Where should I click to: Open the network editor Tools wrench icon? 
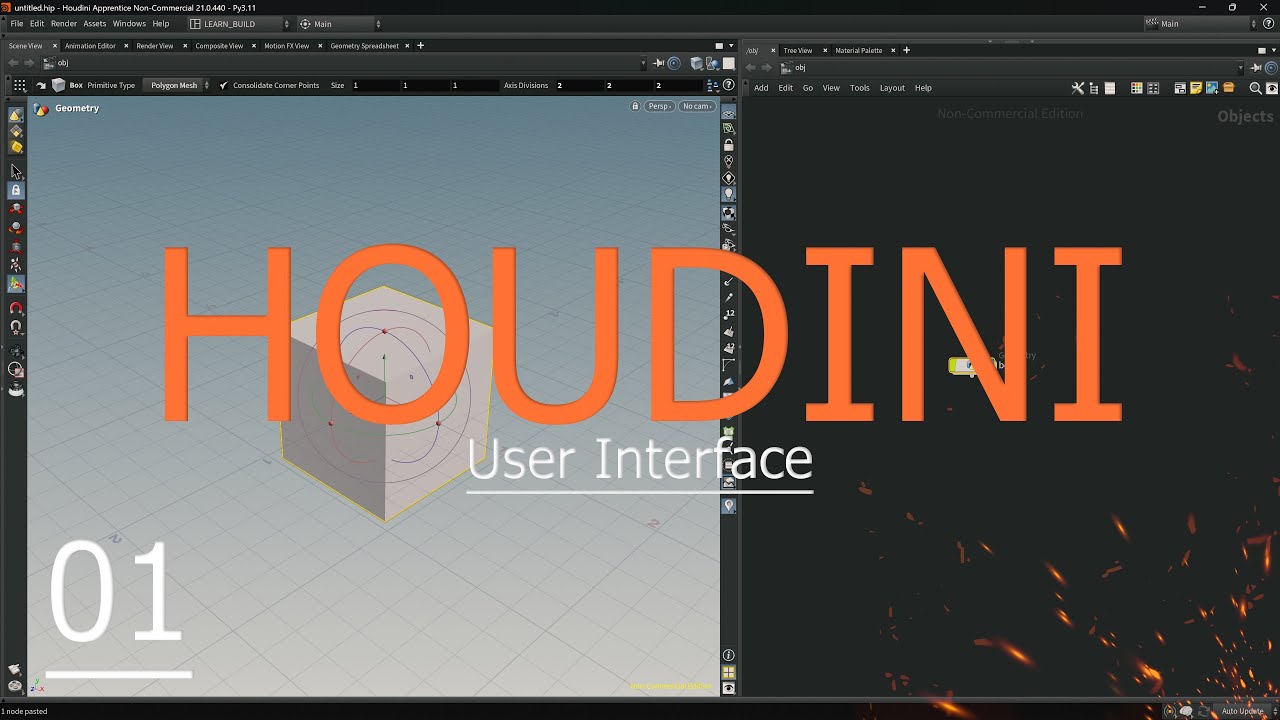1078,88
